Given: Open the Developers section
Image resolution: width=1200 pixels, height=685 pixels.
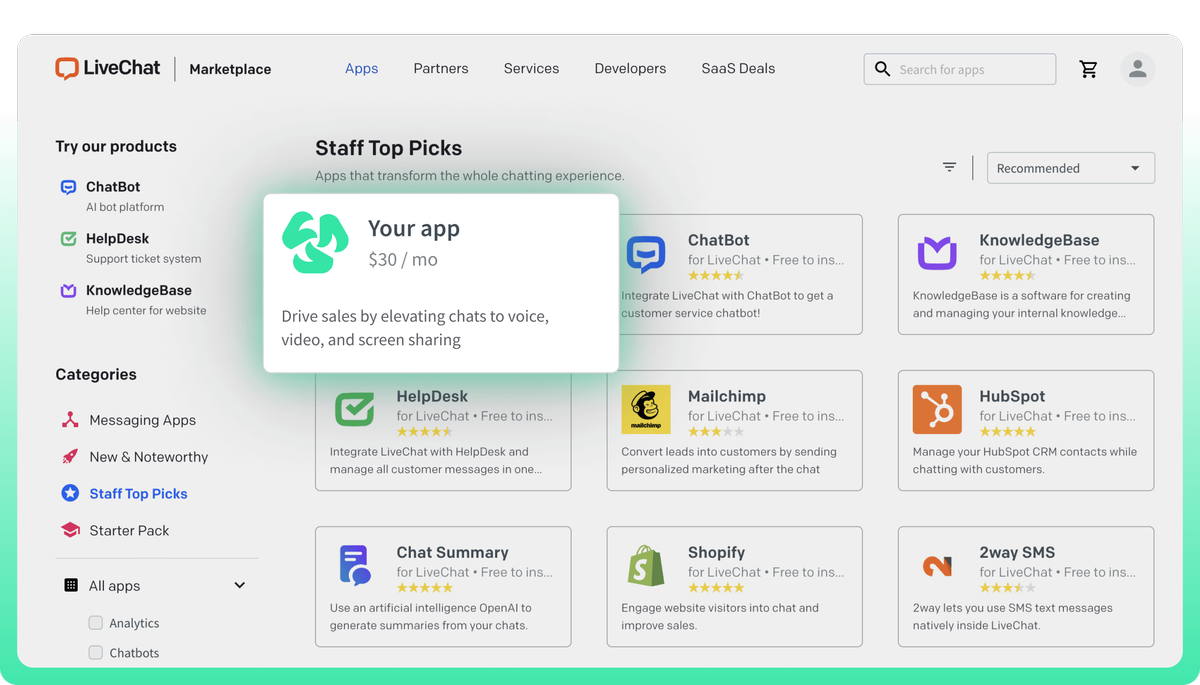Looking at the screenshot, I should coord(630,68).
